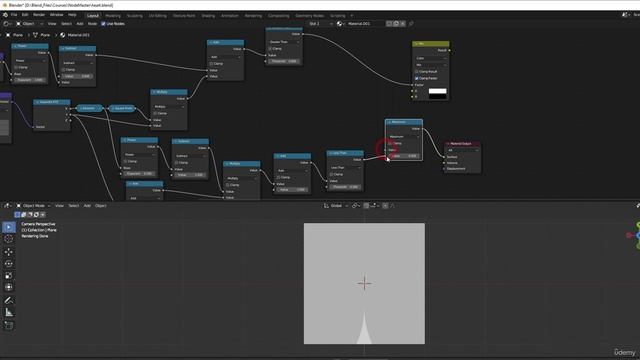Select the Measure tool in viewport toolbar

pyautogui.click(x=9, y=313)
